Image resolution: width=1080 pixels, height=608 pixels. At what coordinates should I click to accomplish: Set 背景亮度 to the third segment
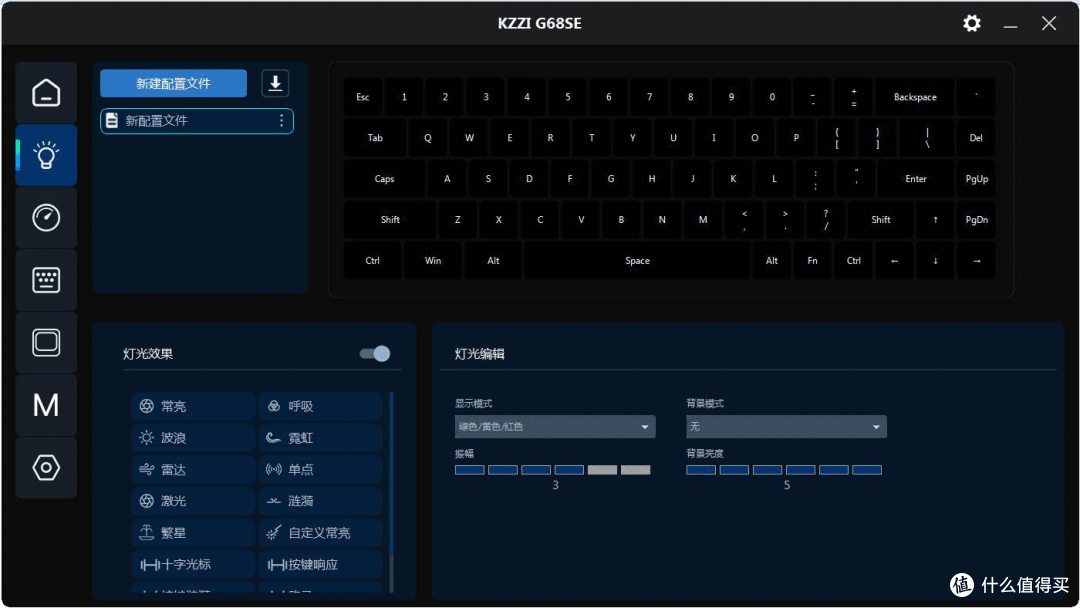pyautogui.click(x=767, y=470)
